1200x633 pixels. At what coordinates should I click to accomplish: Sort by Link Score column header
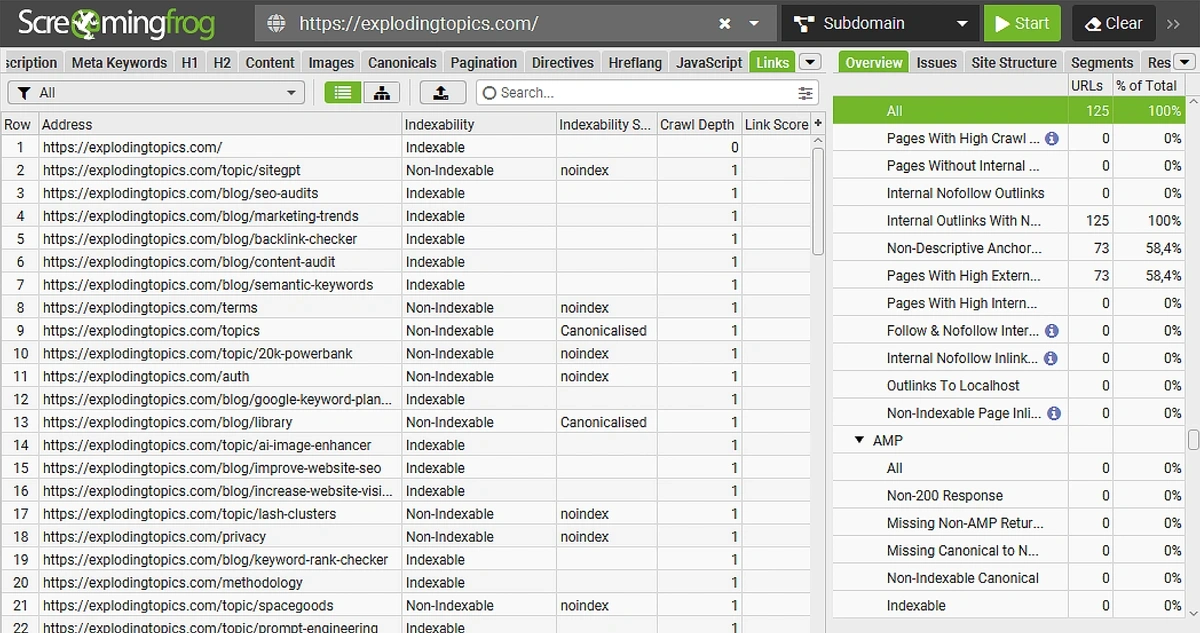point(776,125)
